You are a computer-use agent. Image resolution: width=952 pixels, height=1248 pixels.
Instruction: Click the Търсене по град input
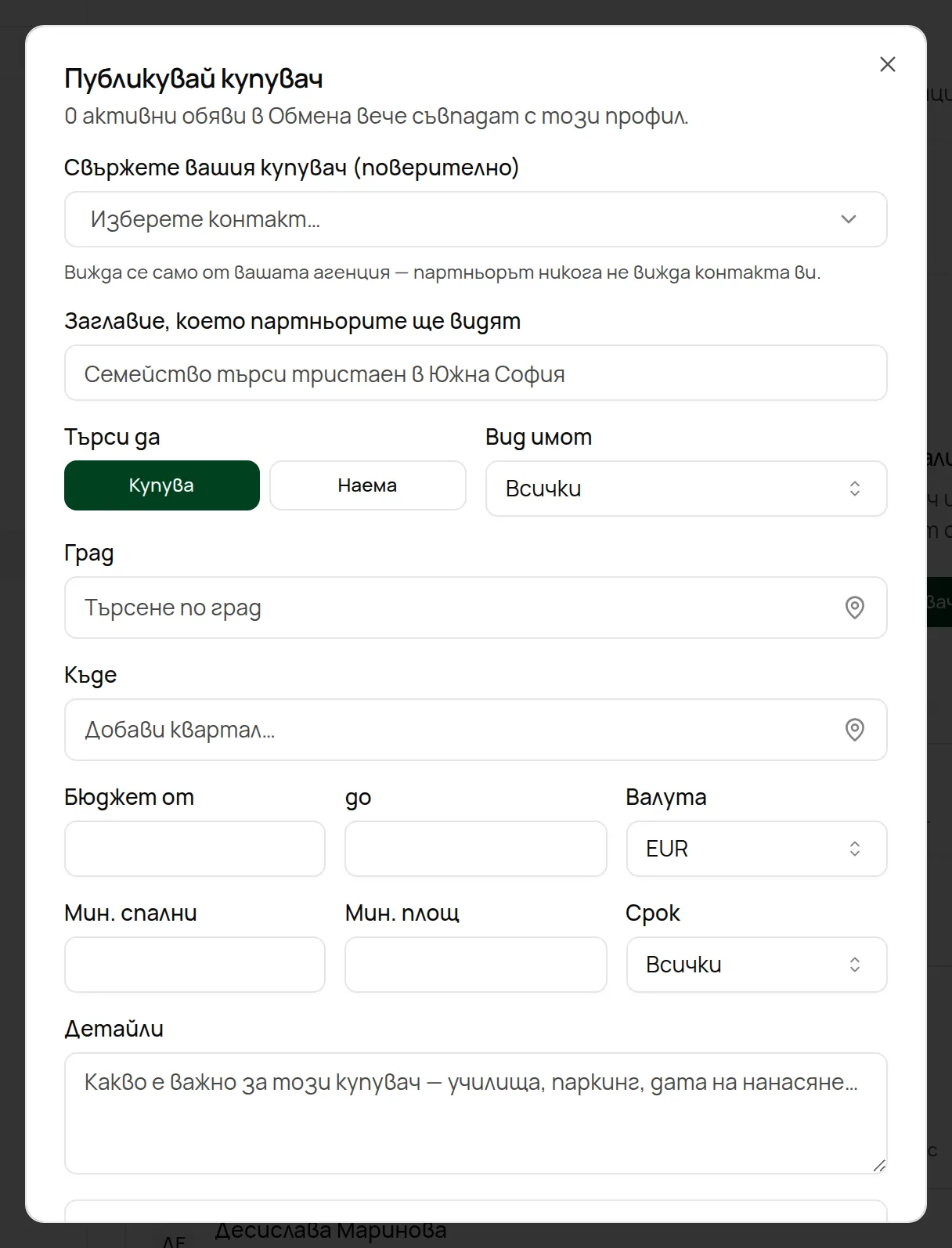point(475,608)
